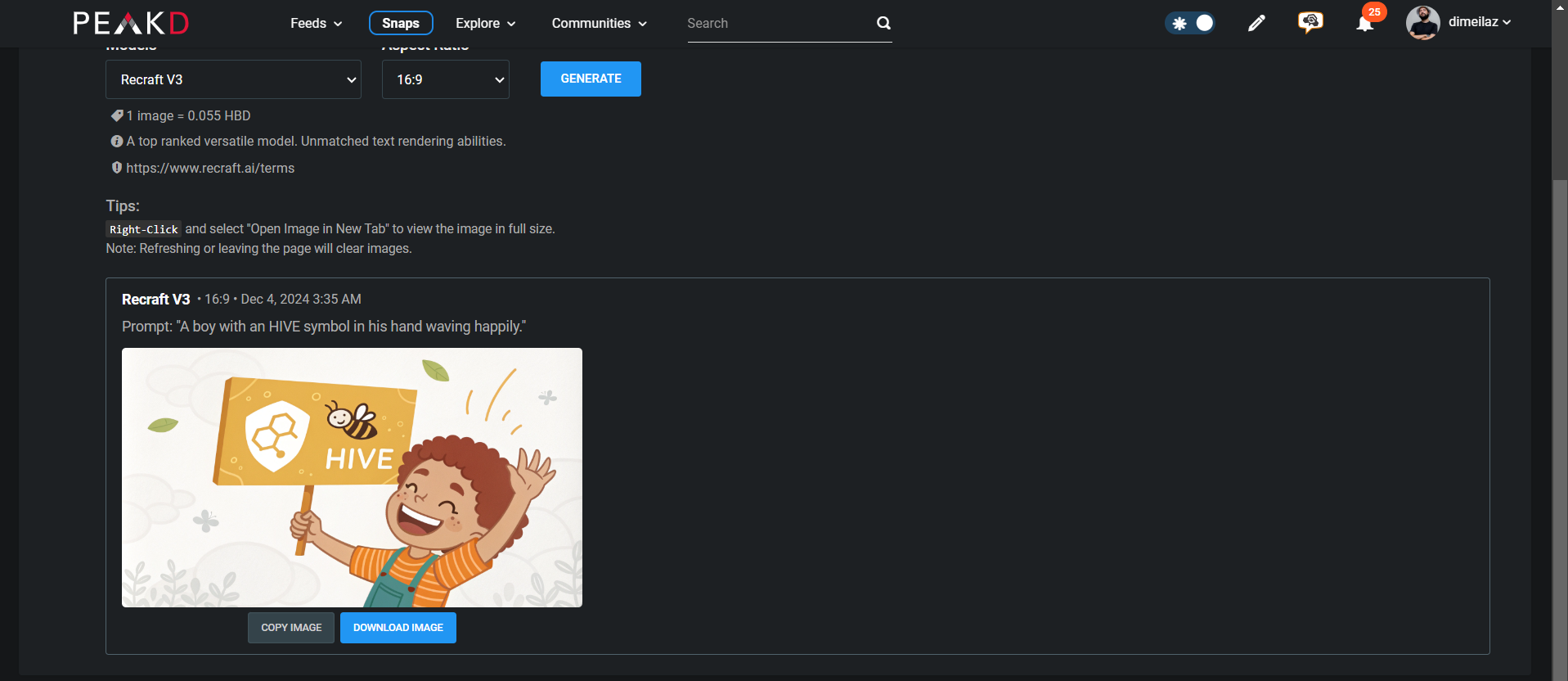Click the Recraft V3 result heading
Screen dimensions: 1568x681
[x=155, y=300]
